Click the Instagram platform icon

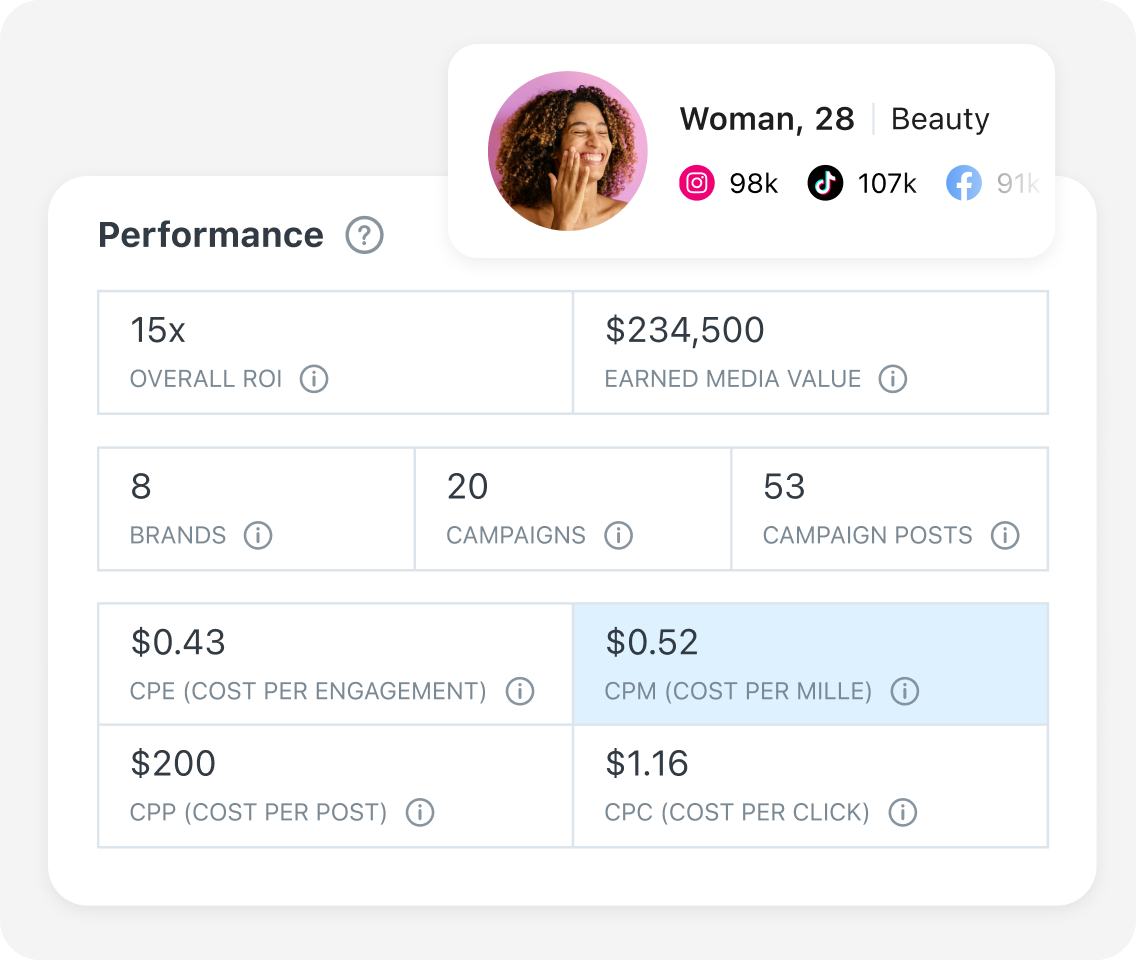[x=697, y=183]
